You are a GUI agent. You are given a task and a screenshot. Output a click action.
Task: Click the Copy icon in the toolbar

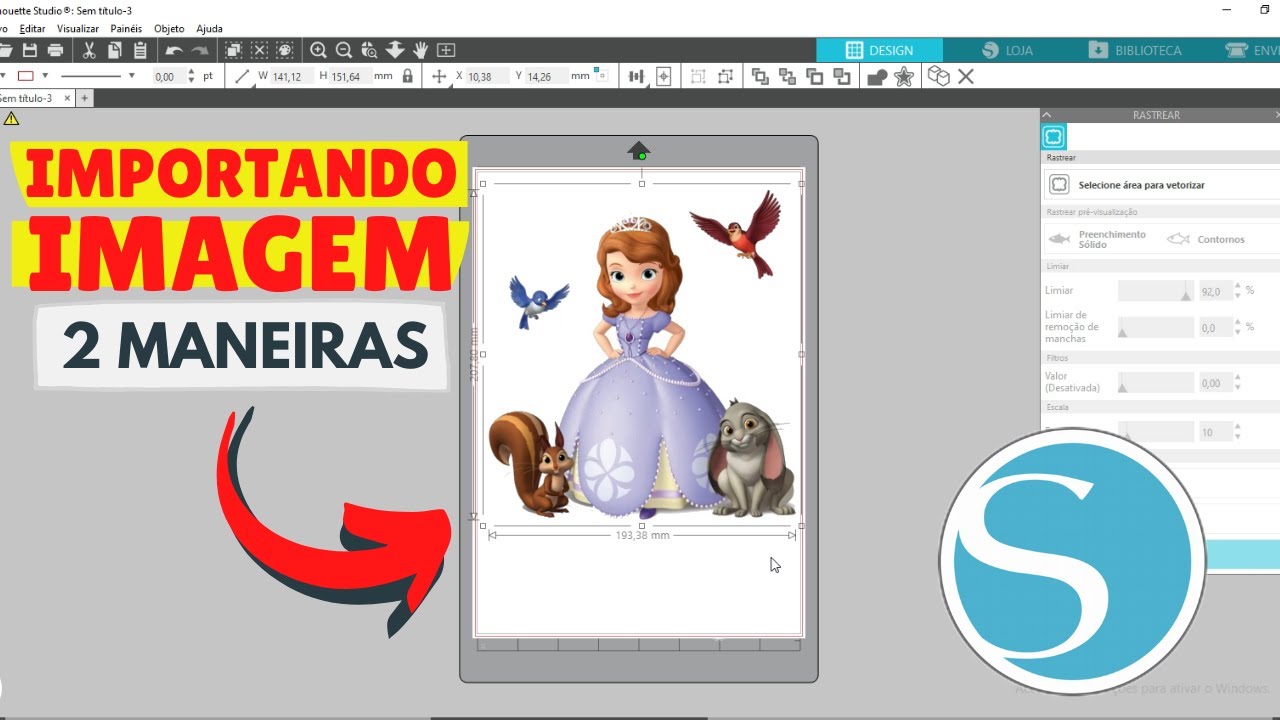(x=115, y=50)
